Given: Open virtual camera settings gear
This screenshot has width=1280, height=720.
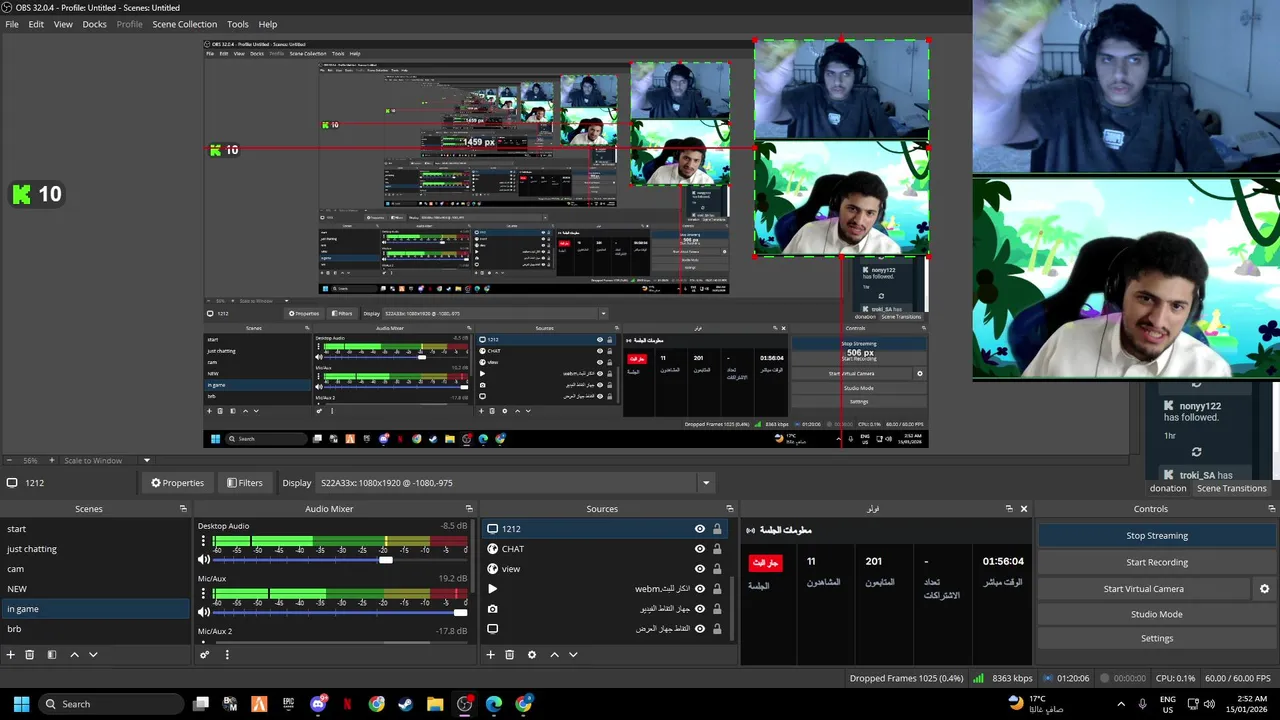Looking at the screenshot, I should pyautogui.click(x=1264, y=589).
